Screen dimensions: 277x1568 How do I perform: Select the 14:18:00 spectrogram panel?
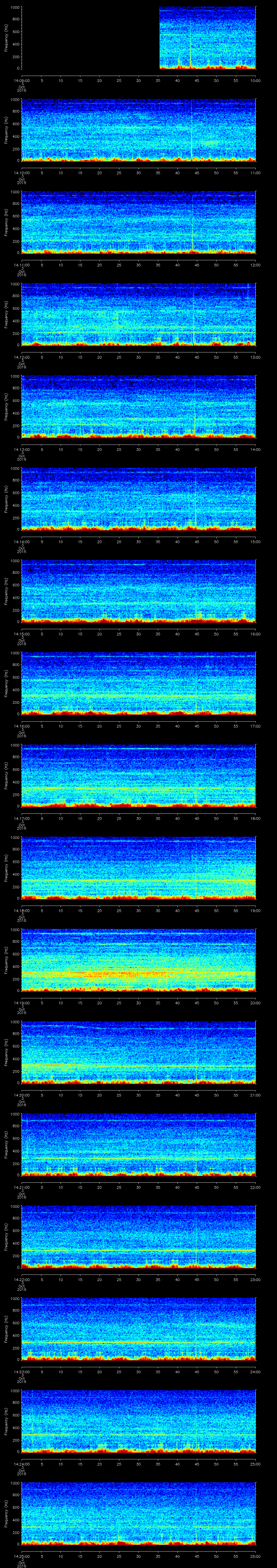138,868
